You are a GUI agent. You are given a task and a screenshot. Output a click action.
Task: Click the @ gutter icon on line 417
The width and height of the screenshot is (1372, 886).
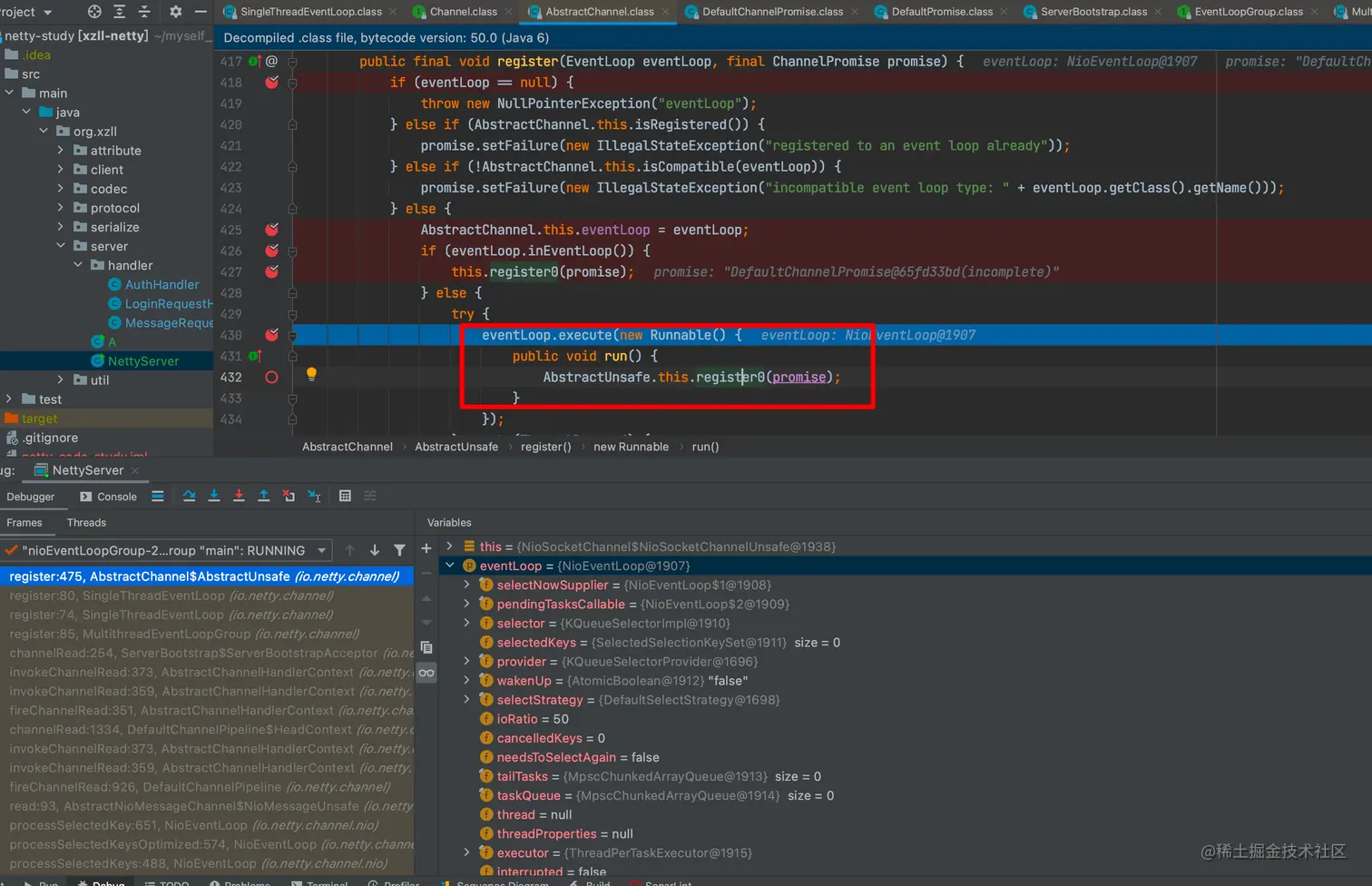coord(271,61)
